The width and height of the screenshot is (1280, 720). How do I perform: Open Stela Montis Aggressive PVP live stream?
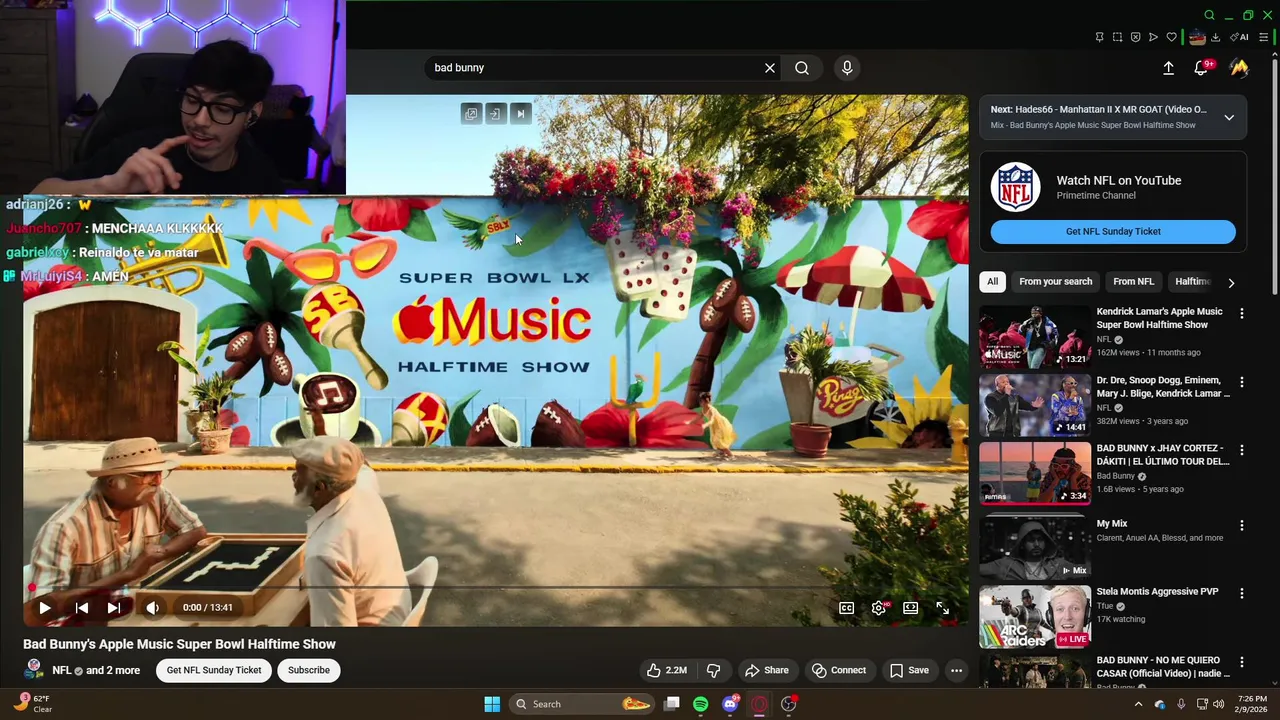click(1034, 616)
